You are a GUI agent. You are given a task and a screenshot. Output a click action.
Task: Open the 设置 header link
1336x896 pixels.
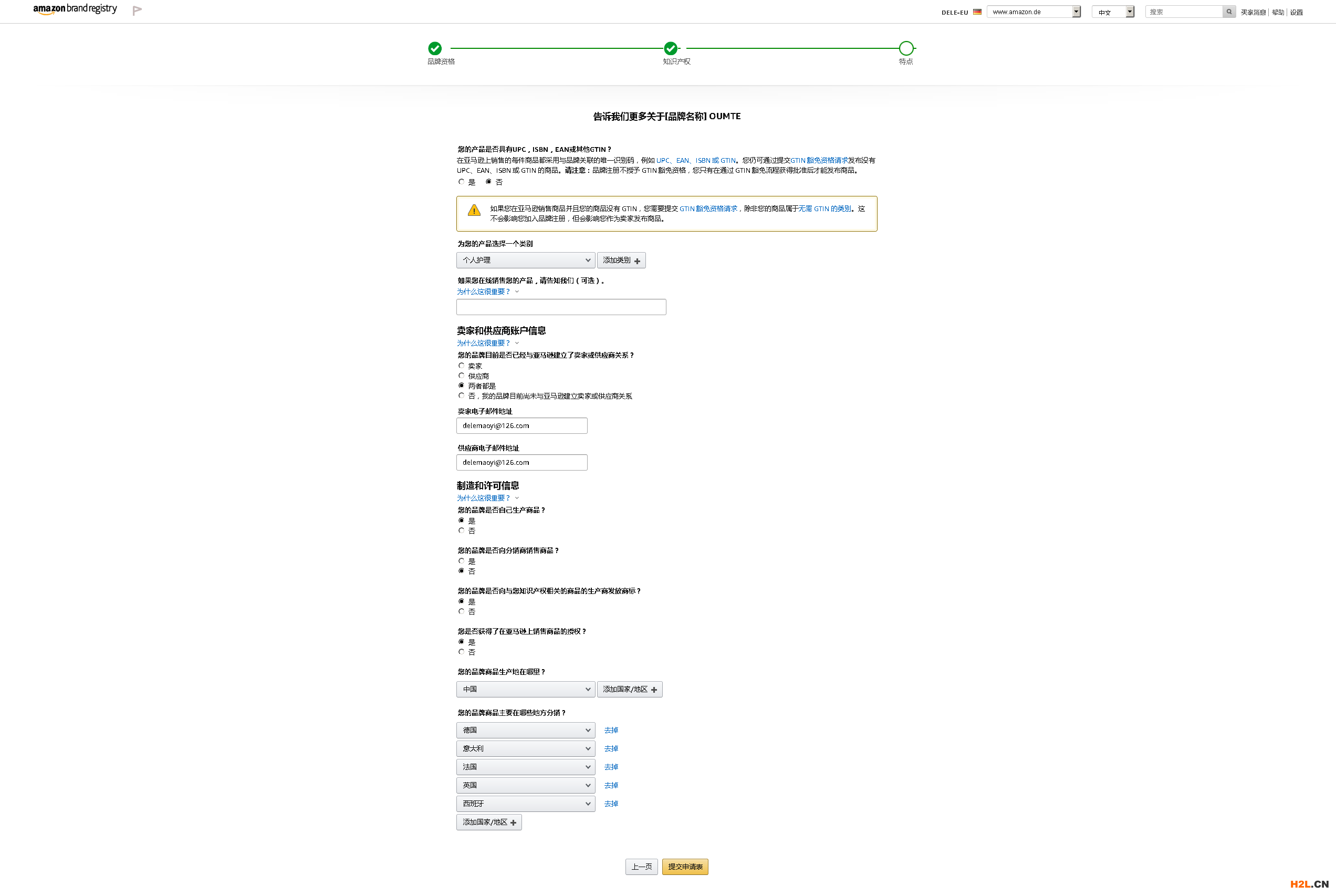[1297, 12]
